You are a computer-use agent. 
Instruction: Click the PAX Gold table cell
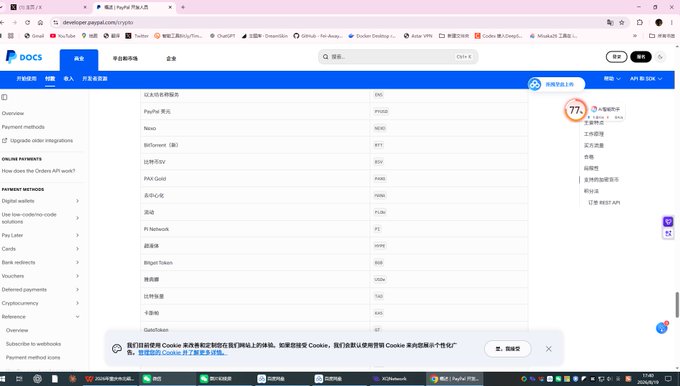(255, 179)
